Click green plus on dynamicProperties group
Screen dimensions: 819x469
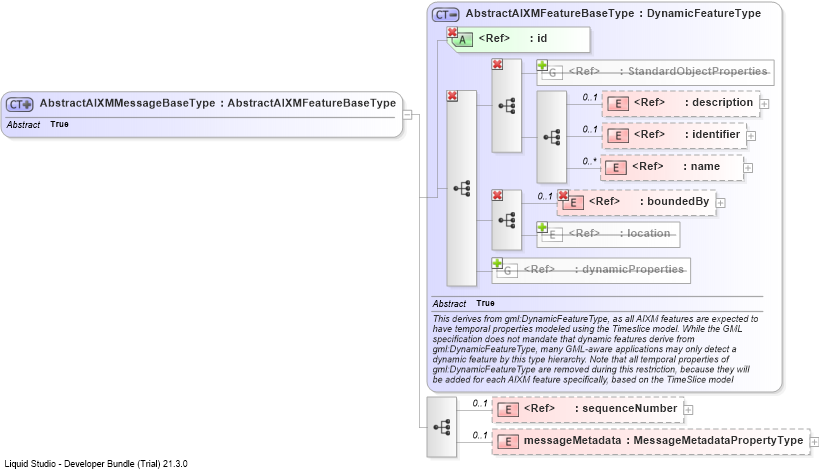pos(497,263)
